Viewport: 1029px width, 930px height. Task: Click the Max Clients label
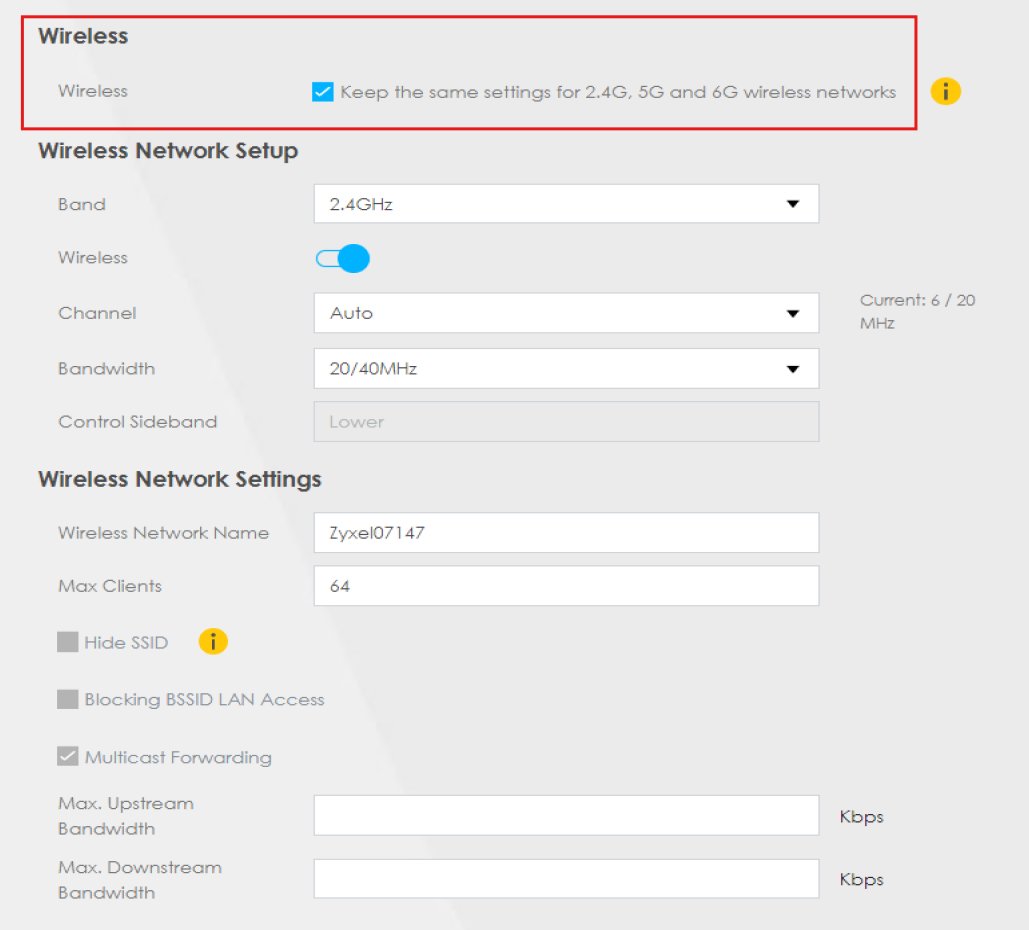(x=110, y=585)
